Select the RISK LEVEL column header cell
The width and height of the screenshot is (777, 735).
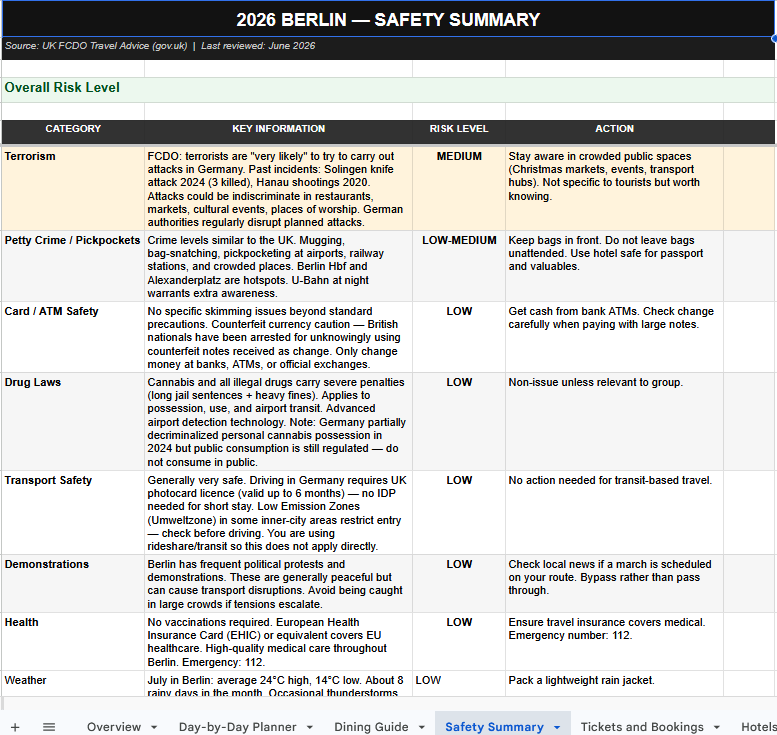click(459, 129)
